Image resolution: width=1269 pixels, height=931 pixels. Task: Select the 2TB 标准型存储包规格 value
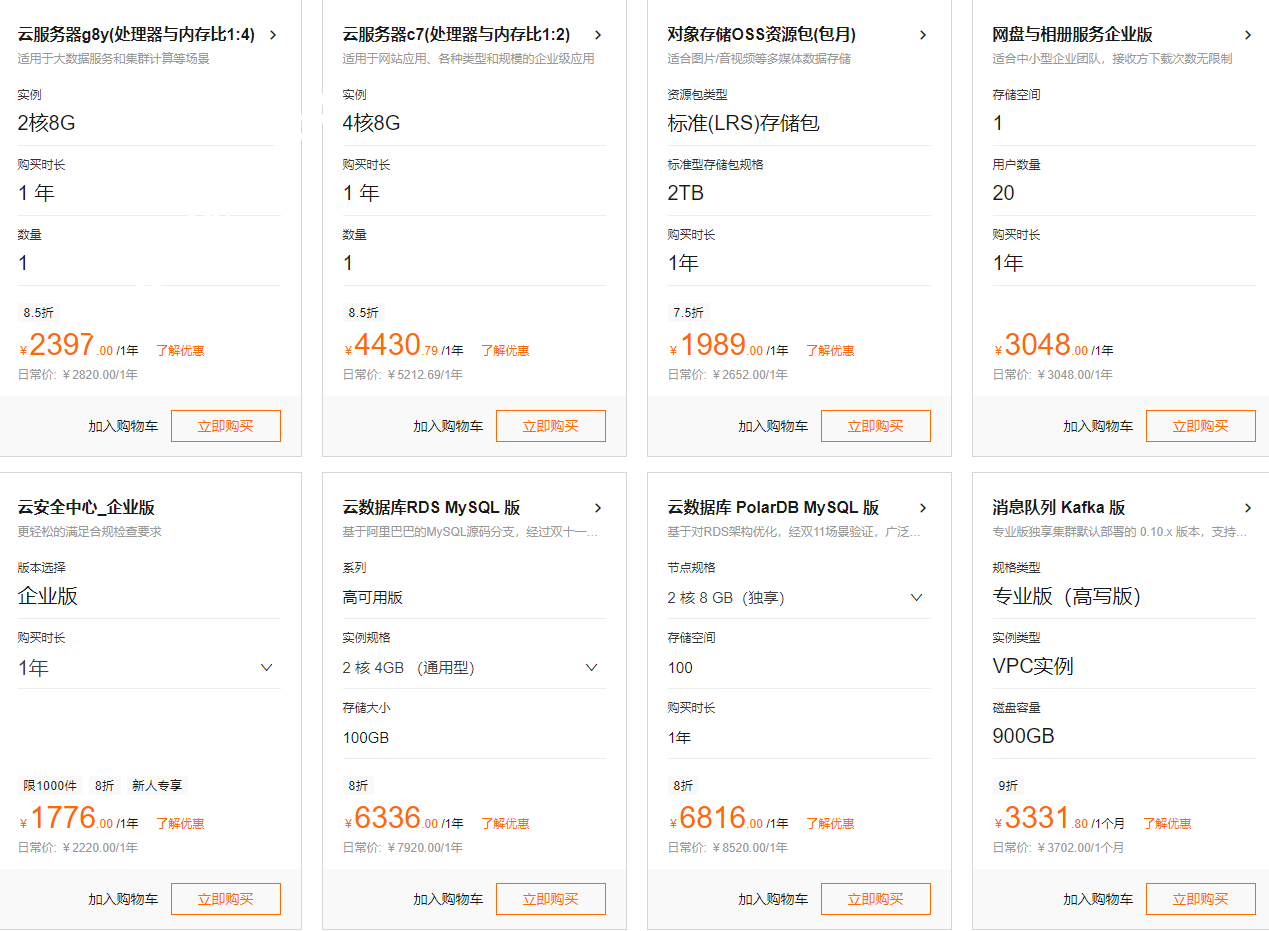pyautogui.click(x=686, y=193)
